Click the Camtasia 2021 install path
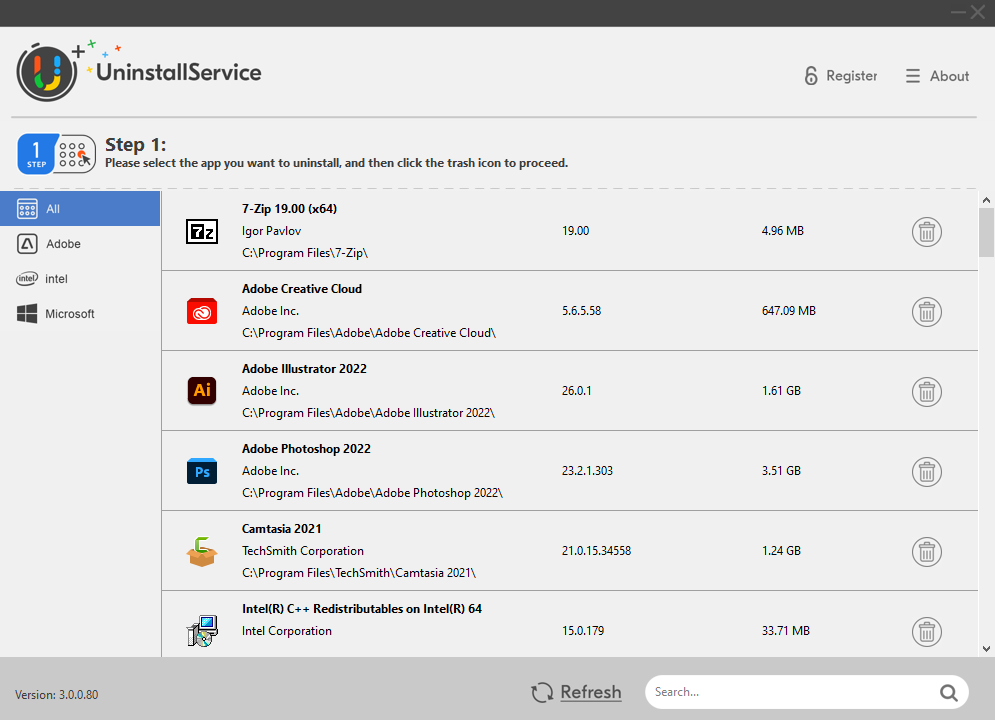995x720 pixels. [x=359, y=573]
